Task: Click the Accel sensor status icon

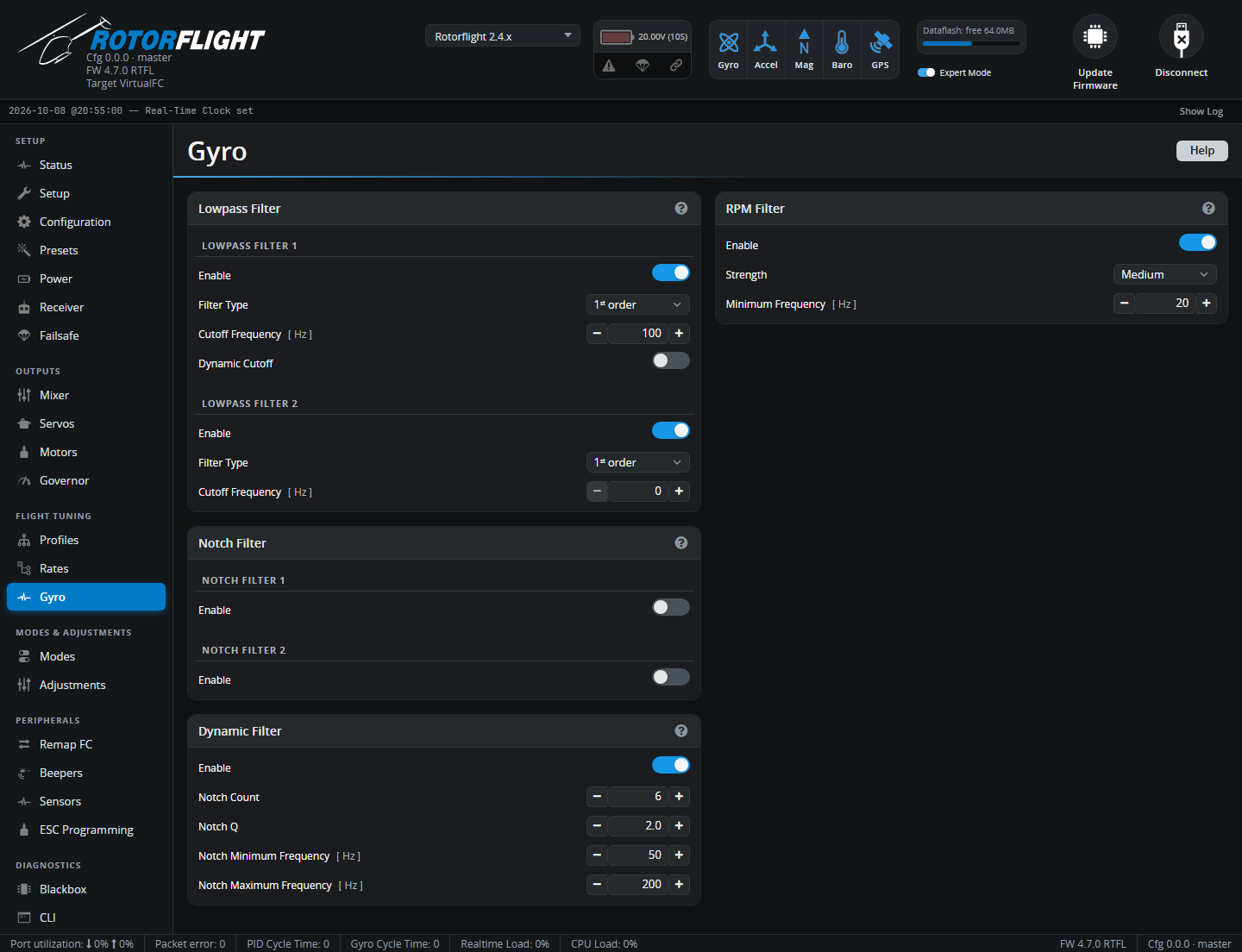Action: [766, 42]
